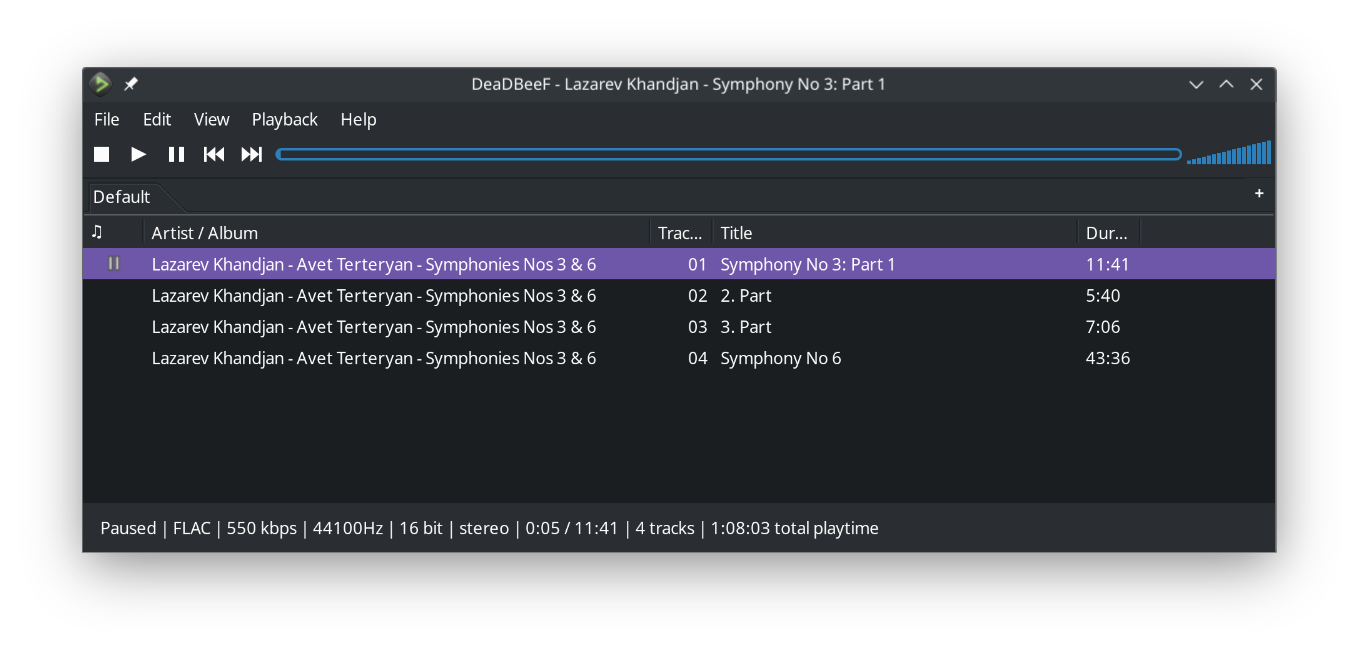Image resolution: width=1358 pixels, height=650 pixels.
Task: Click the seek bar to jump position
Action: pyautogui.click(x=728, y=154)
